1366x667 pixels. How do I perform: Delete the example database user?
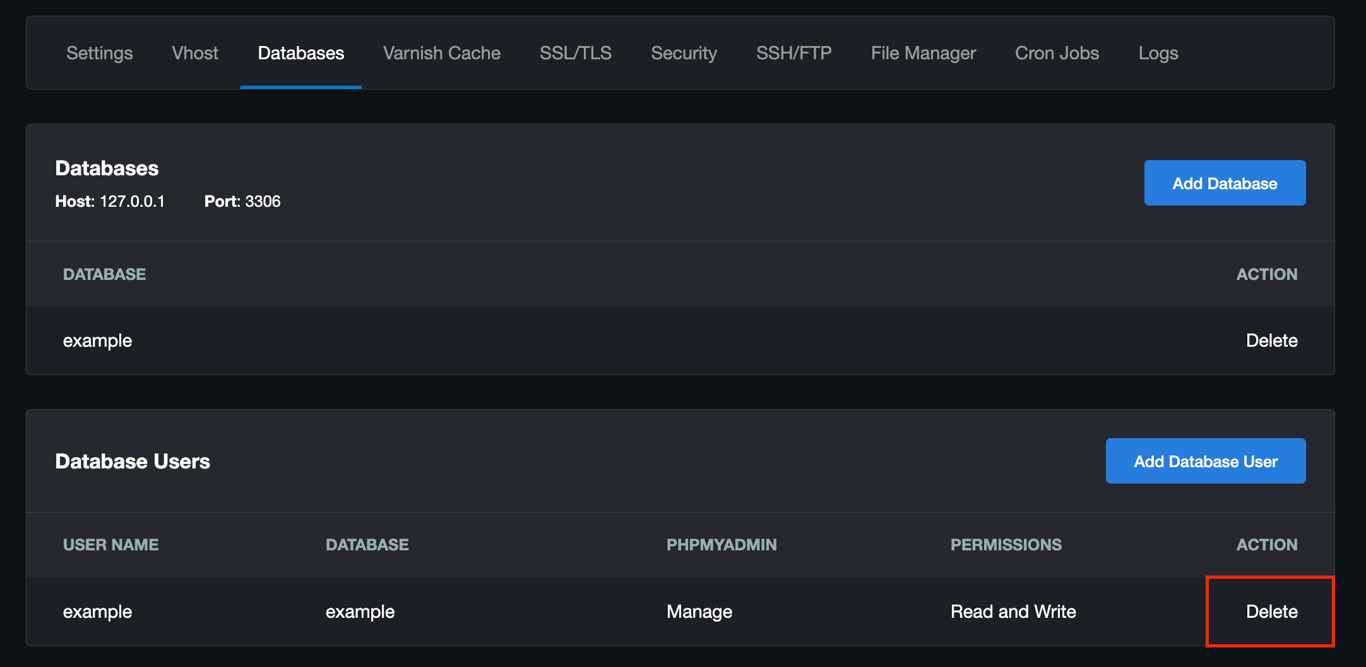1270,611
